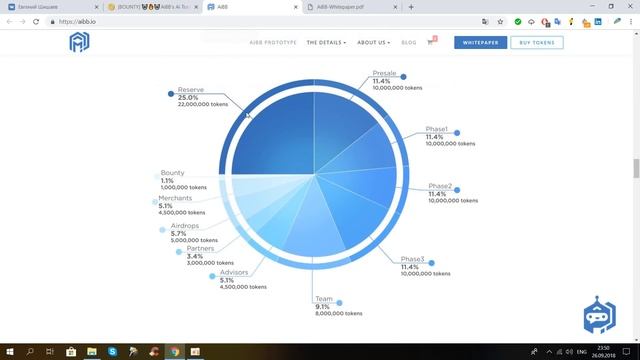Open Task View on the taskbar
This screenshot has width=640, height=360.
pos(50,351)
